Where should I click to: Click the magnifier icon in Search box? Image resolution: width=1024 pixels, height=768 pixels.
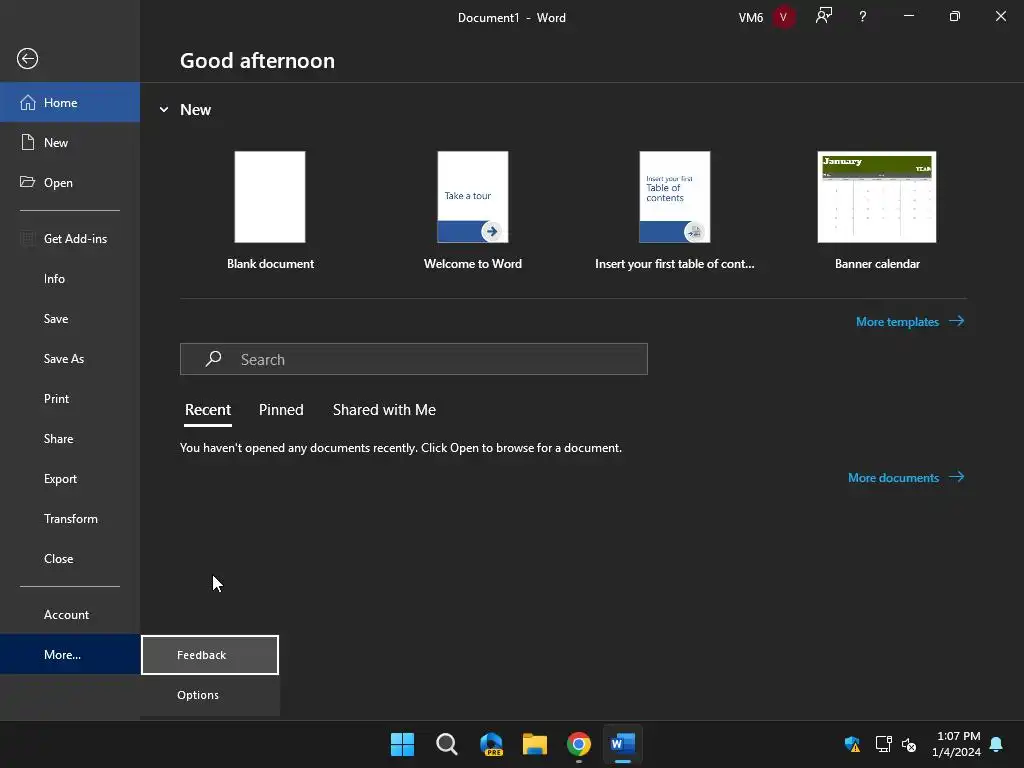point(214,359)
